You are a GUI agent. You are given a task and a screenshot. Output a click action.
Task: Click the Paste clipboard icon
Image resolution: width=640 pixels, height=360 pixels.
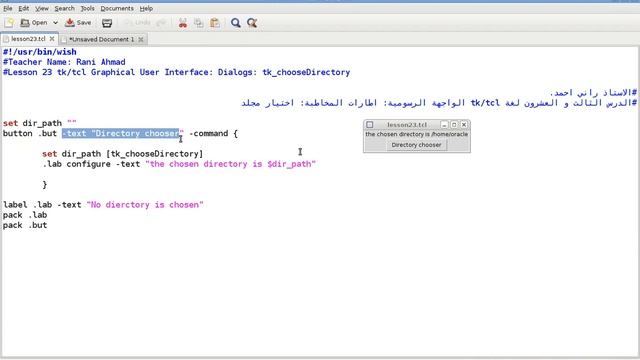(215, 23)
